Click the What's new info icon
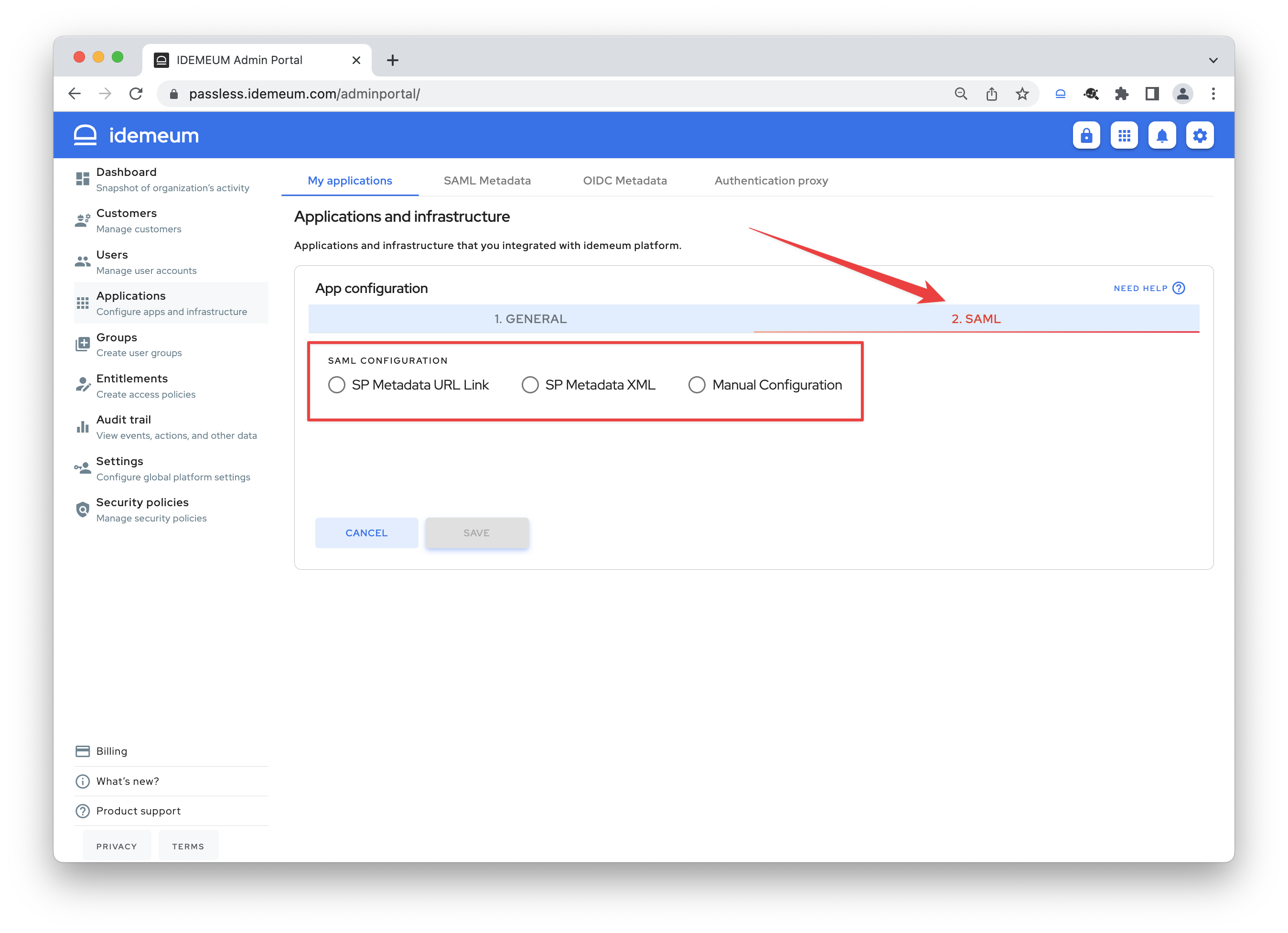Image resolution: width=1288 pixels, height=933 pixels. tap(82, 781)
